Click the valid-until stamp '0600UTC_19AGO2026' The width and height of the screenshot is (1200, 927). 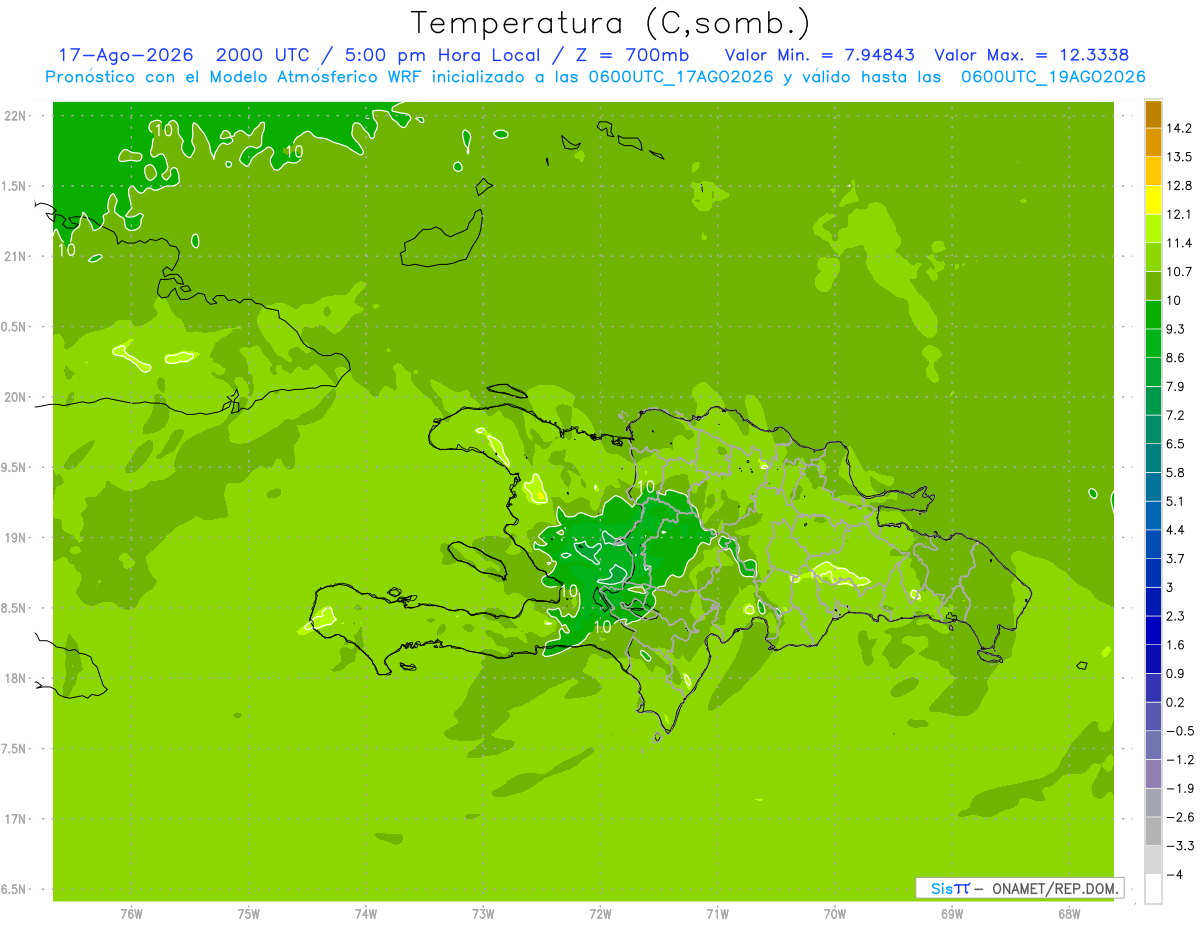(x=1053, y=77)
